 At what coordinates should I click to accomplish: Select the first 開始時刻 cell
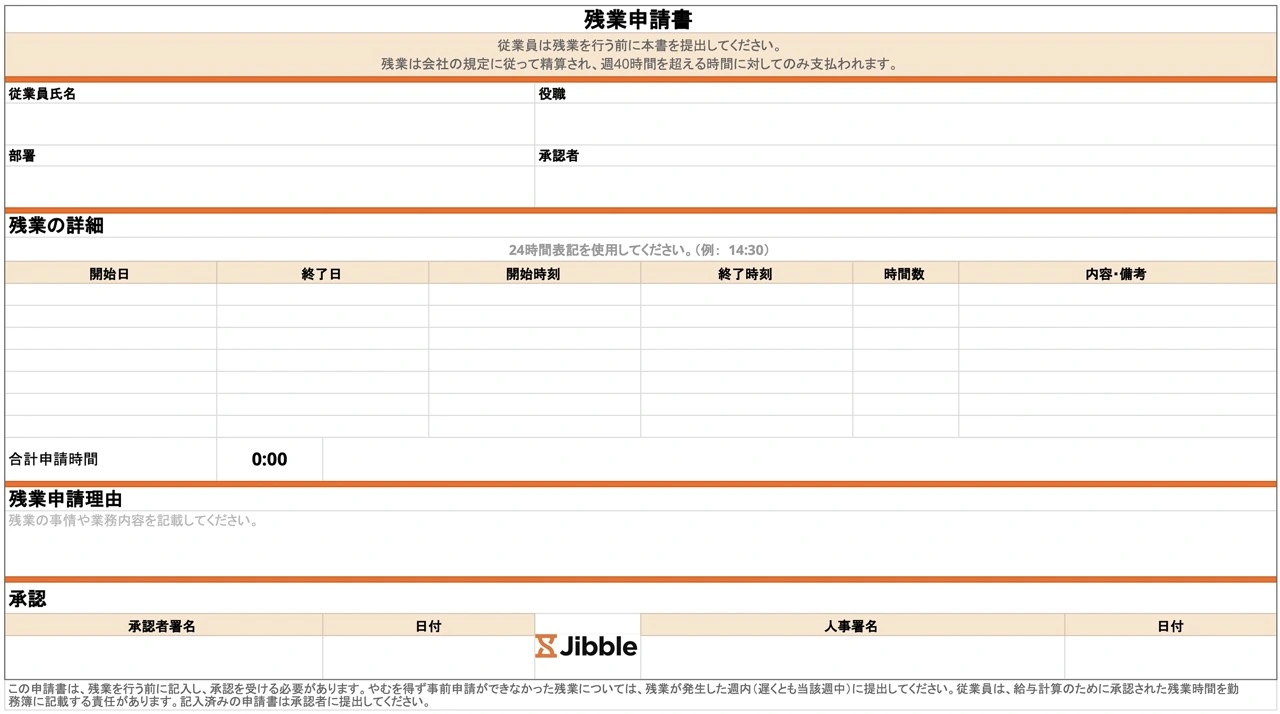point(533,295)
